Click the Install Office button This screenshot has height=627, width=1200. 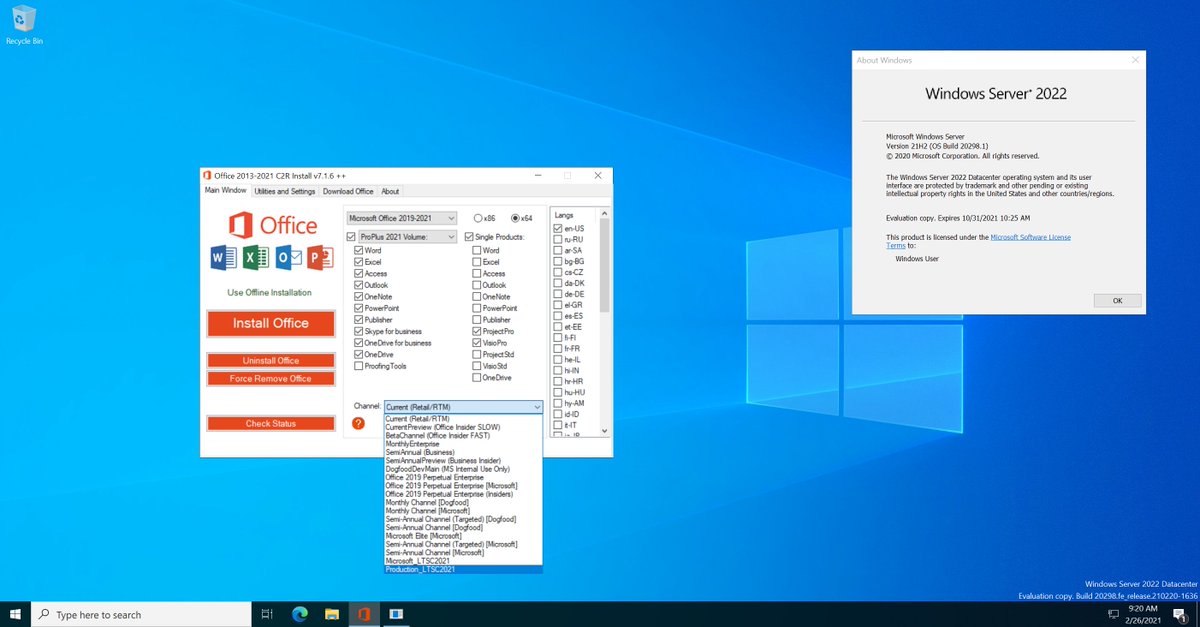point(270,323)
